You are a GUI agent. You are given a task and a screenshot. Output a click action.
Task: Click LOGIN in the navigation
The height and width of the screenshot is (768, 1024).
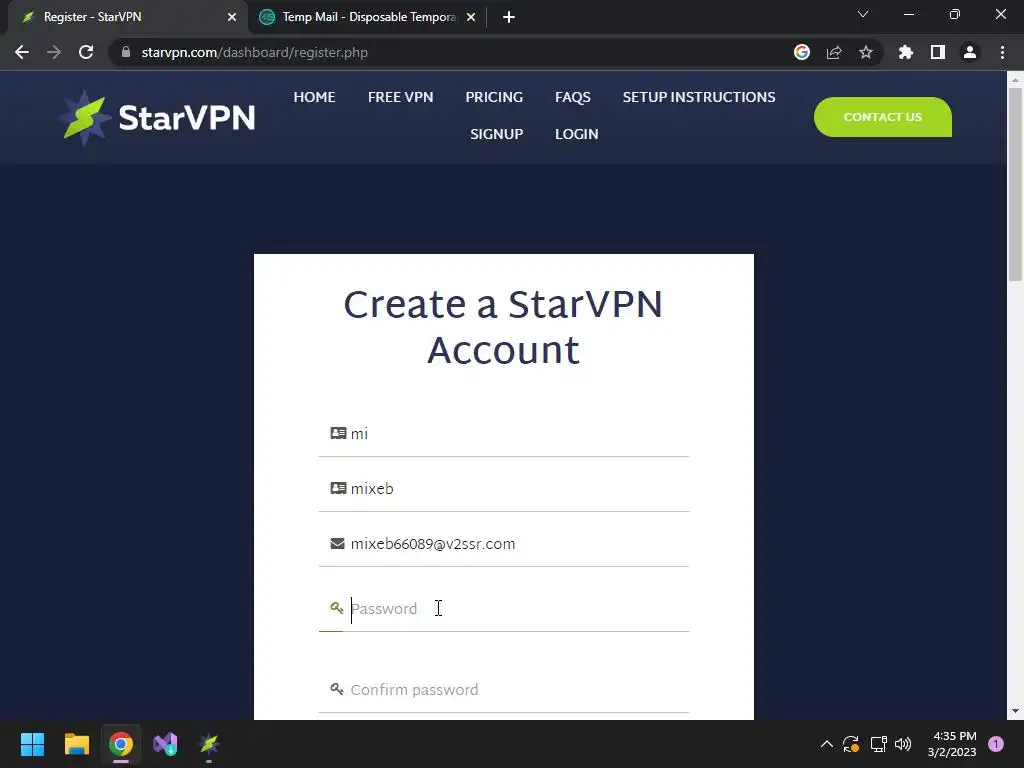pos(576,134)
